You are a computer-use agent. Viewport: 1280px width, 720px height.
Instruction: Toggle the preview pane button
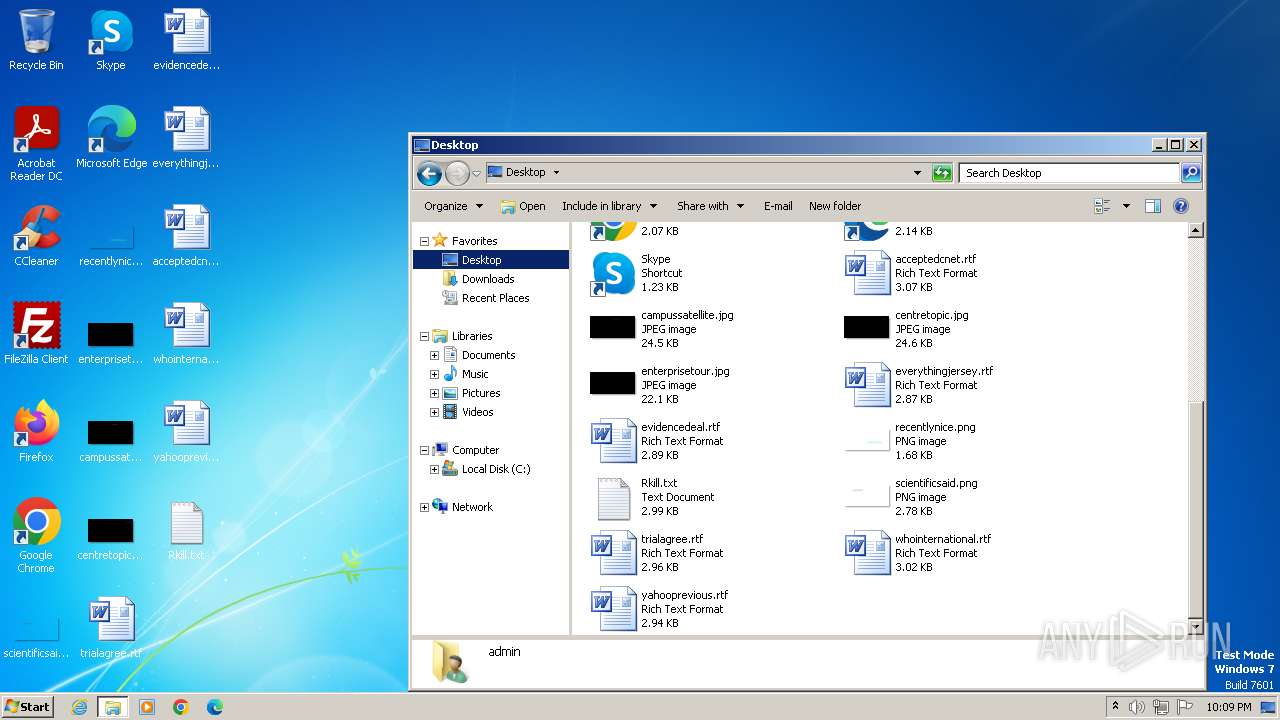coord(1152,206)
